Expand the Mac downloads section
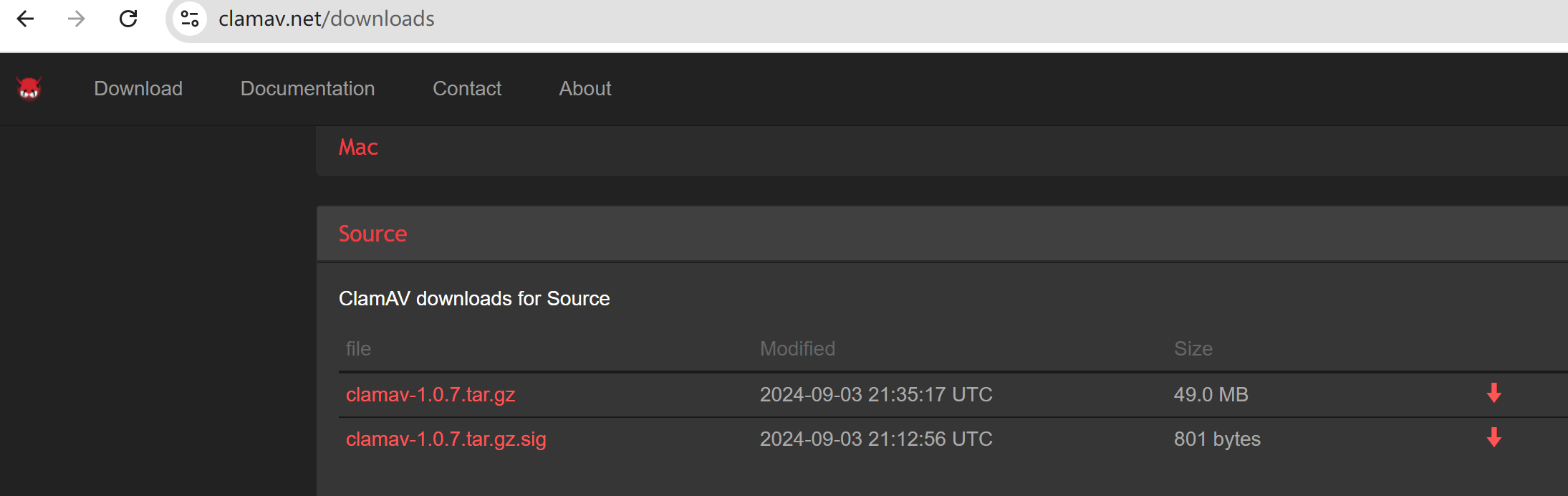The image size is (1568, 496). point(358,148)
